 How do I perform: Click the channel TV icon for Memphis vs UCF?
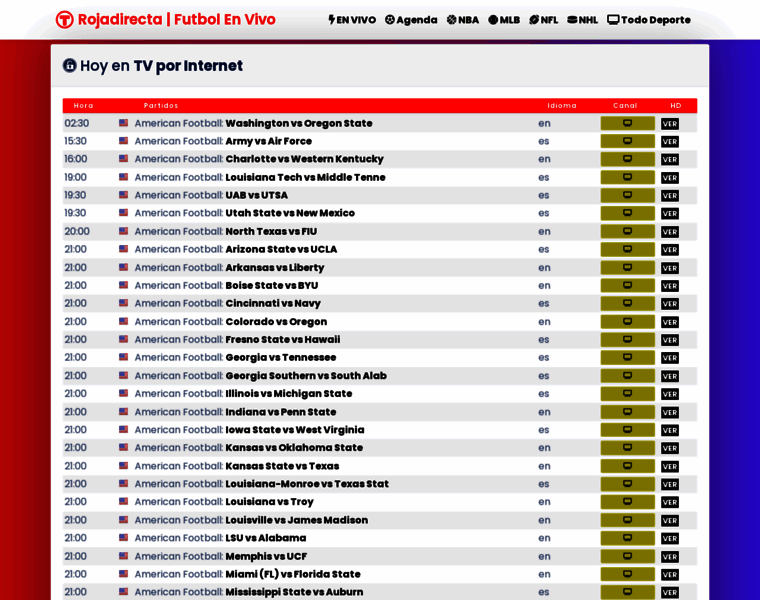[627, 556]
